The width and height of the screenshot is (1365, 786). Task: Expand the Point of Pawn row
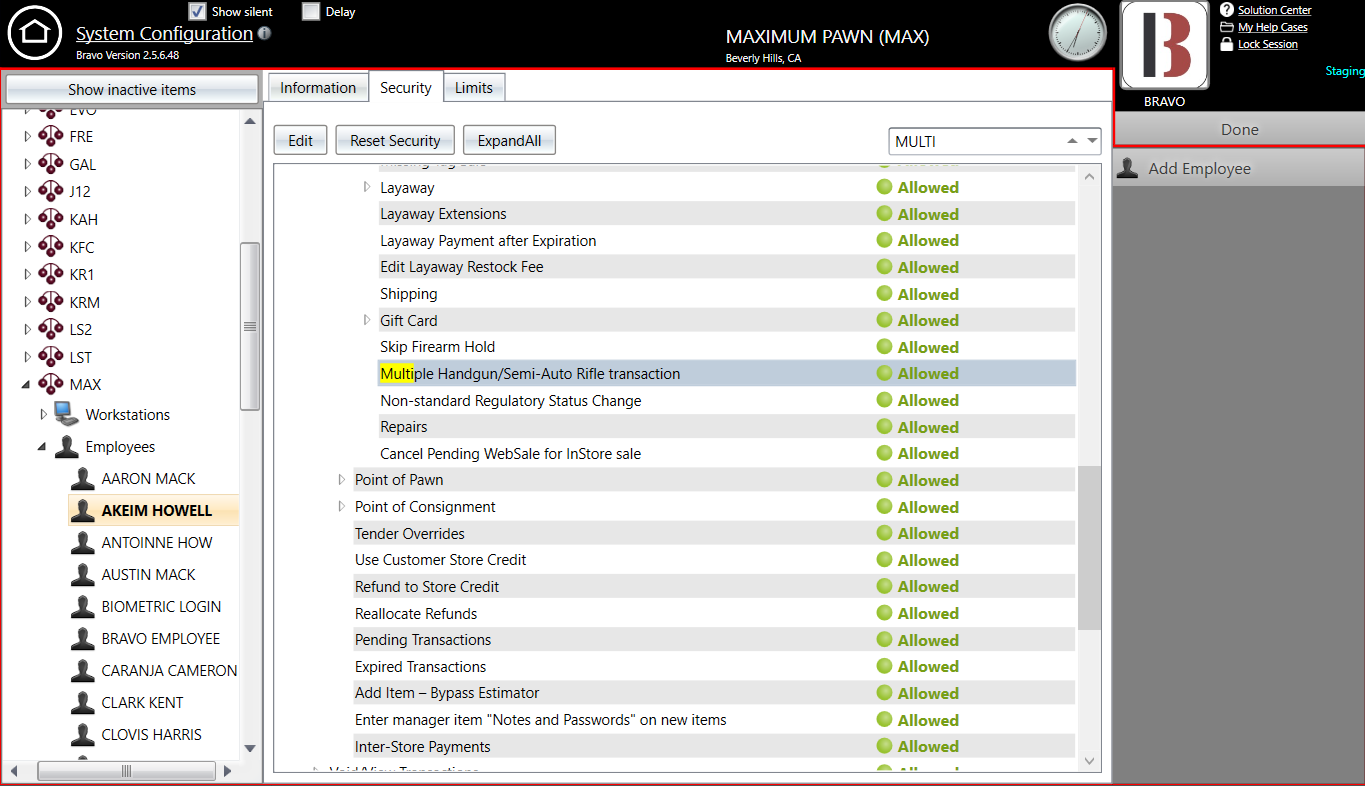pyautogui.click(x=342, y=480)
